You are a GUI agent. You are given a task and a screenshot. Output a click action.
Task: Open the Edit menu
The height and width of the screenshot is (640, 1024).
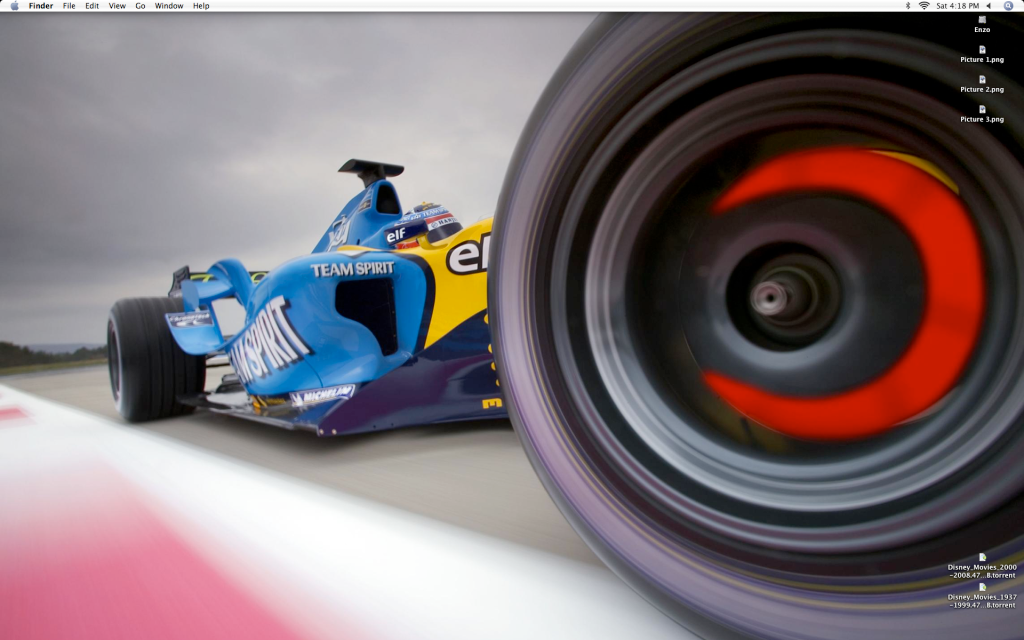point(92,6)
